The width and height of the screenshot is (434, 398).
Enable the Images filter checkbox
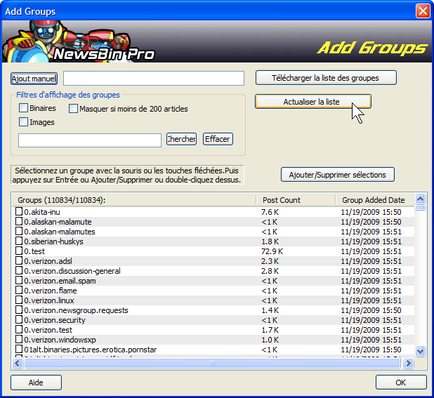coord(23,122)
